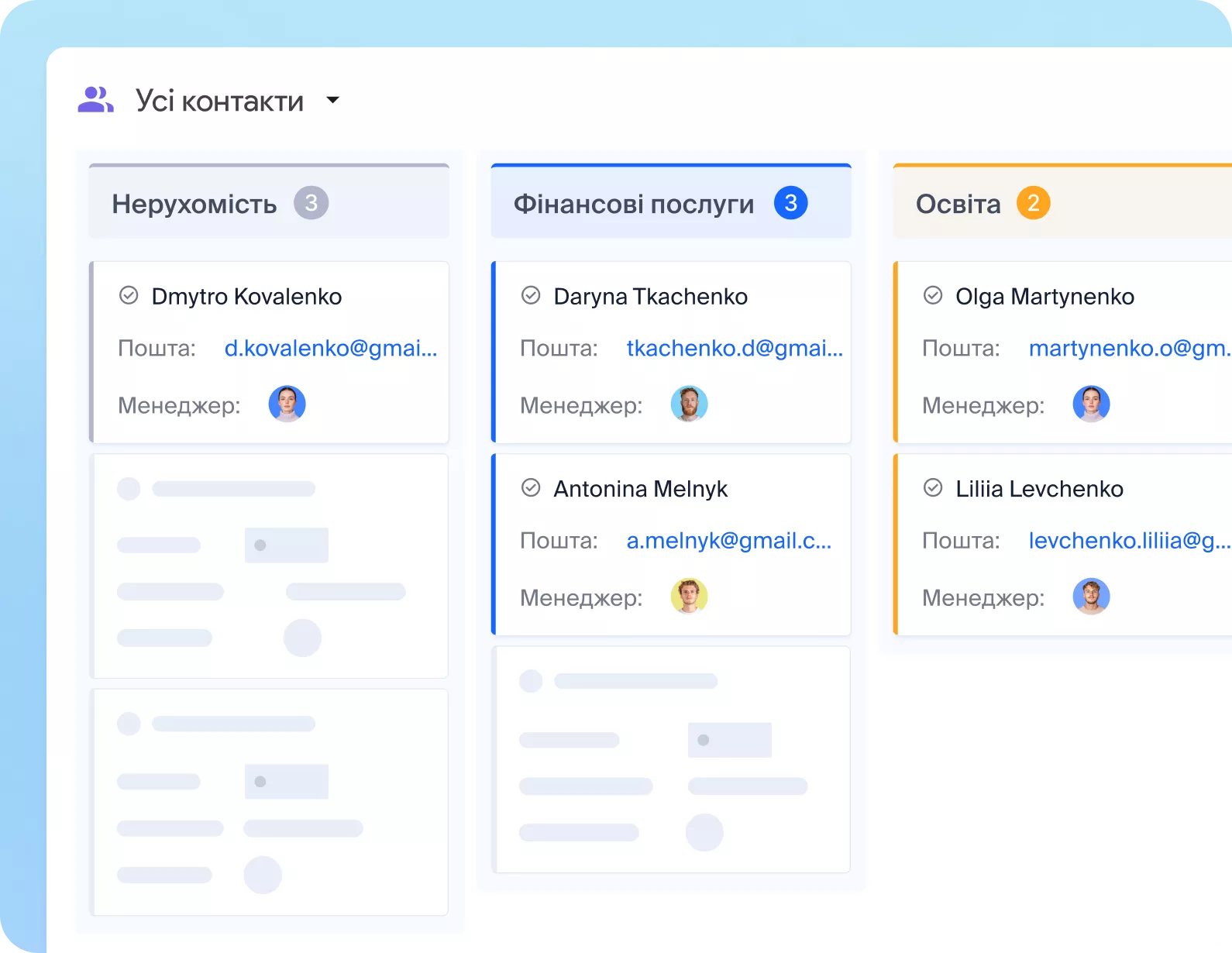Click Пошта label on Antonina Melnyk card
The width and height of the screenshot is (1232, 953).
pyautogui.click(x=559, y=541)
